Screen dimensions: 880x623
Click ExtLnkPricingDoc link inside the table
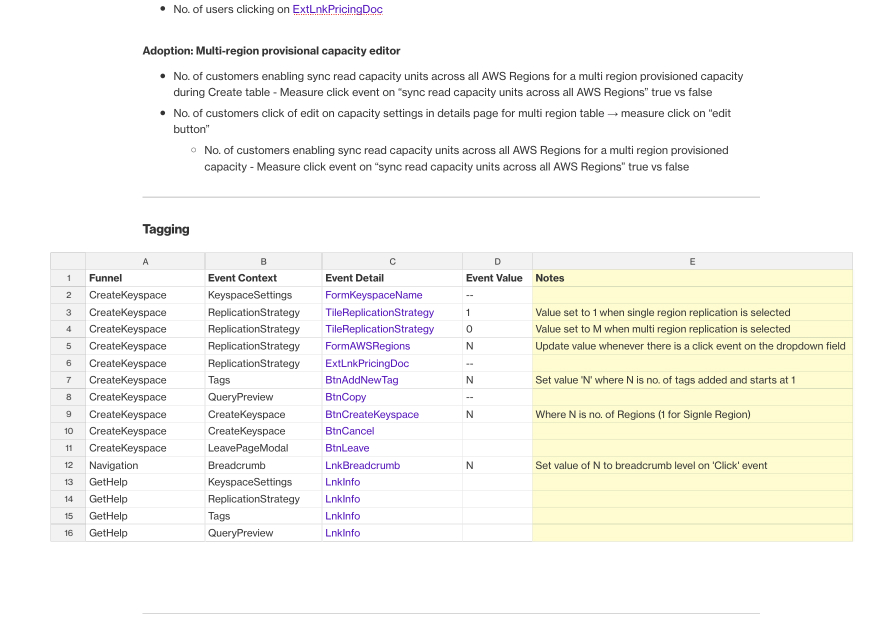click(365, 363)
